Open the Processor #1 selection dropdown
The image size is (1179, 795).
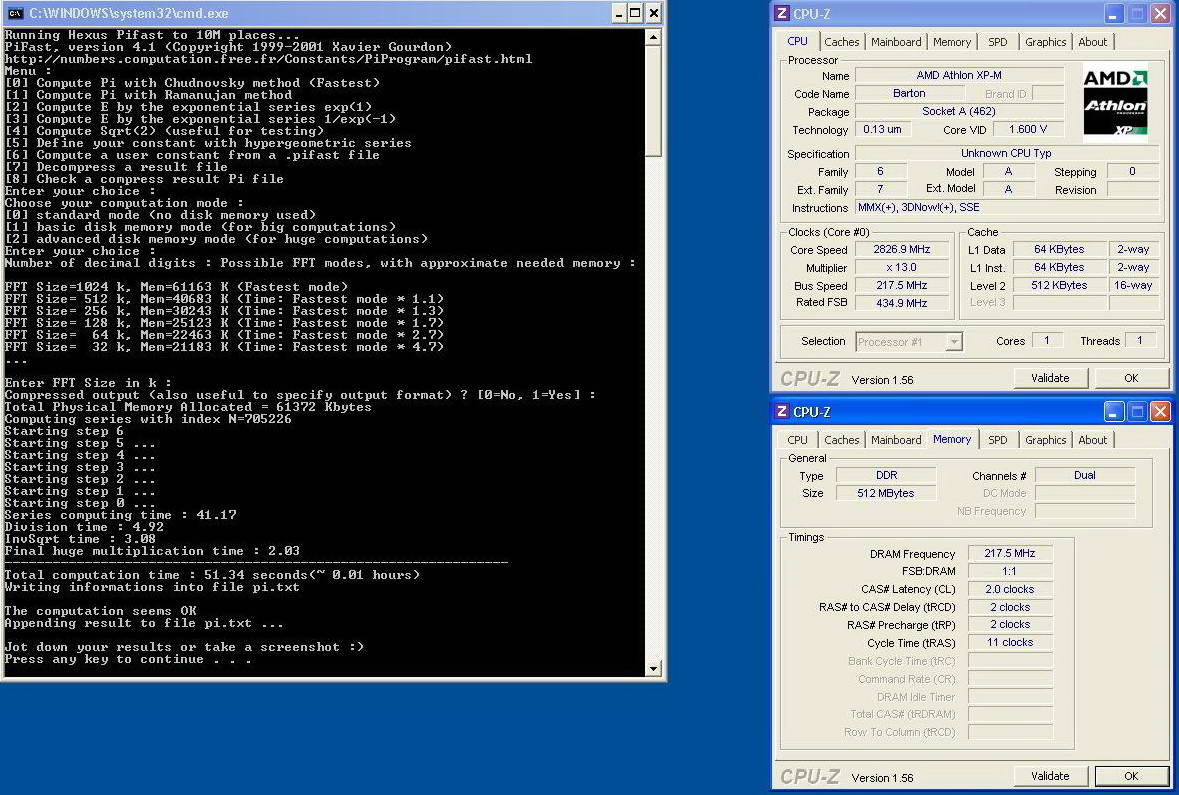pos(953,341)
